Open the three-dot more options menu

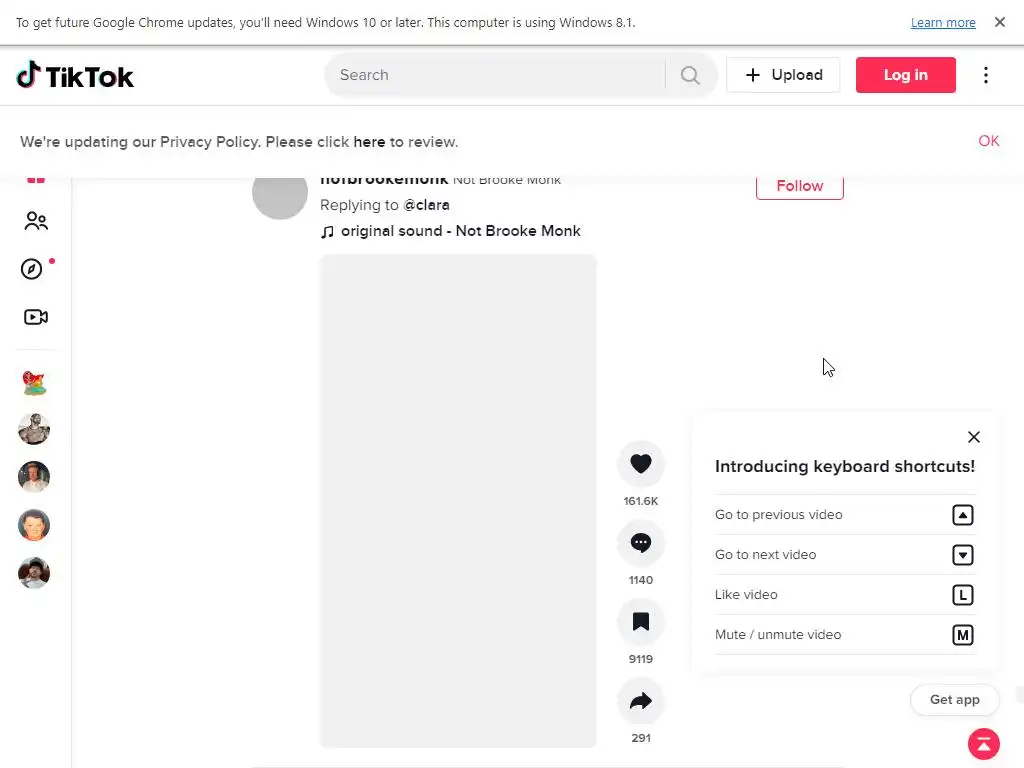point(986,75)
